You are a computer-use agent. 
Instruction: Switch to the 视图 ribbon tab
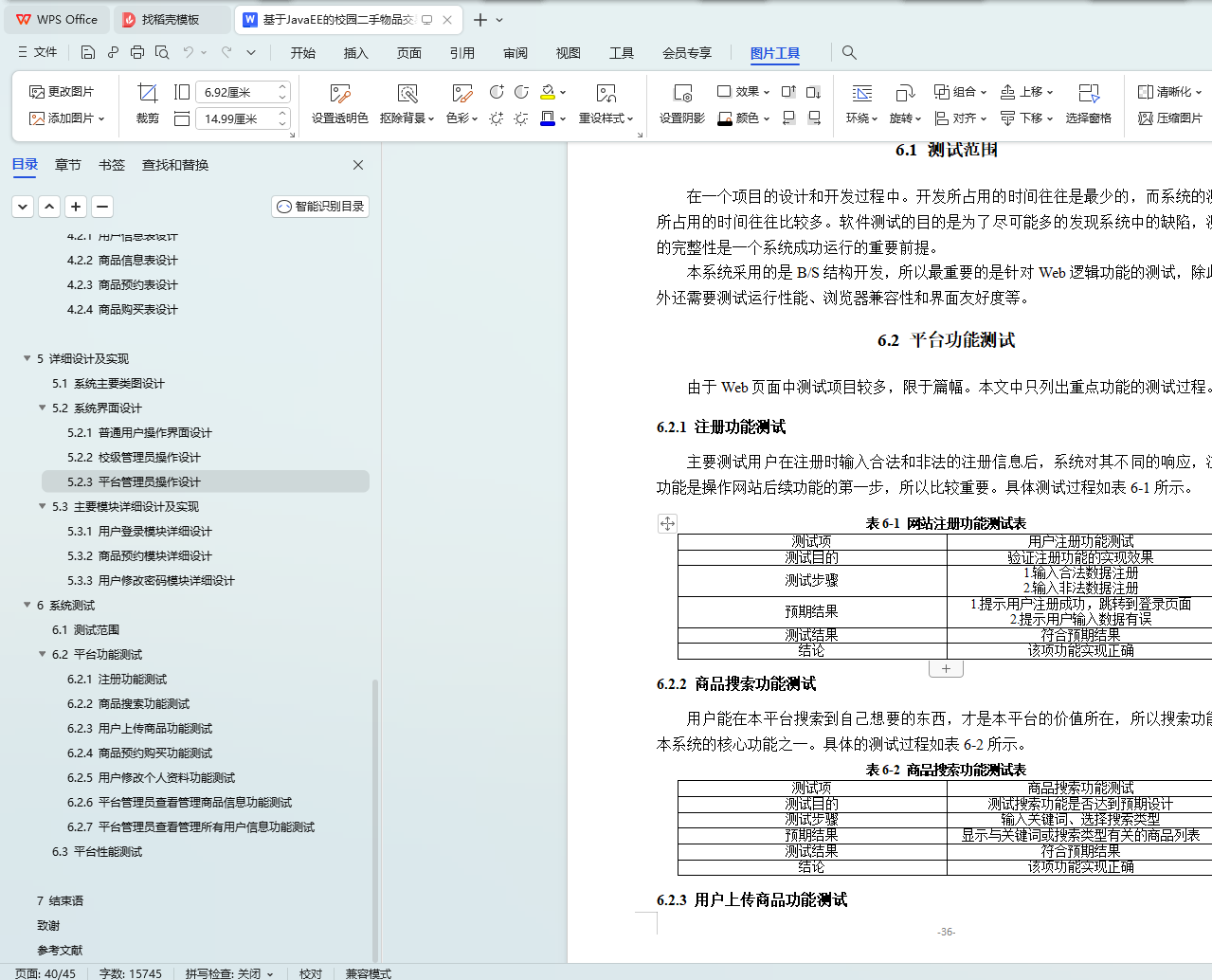point(569,53)
